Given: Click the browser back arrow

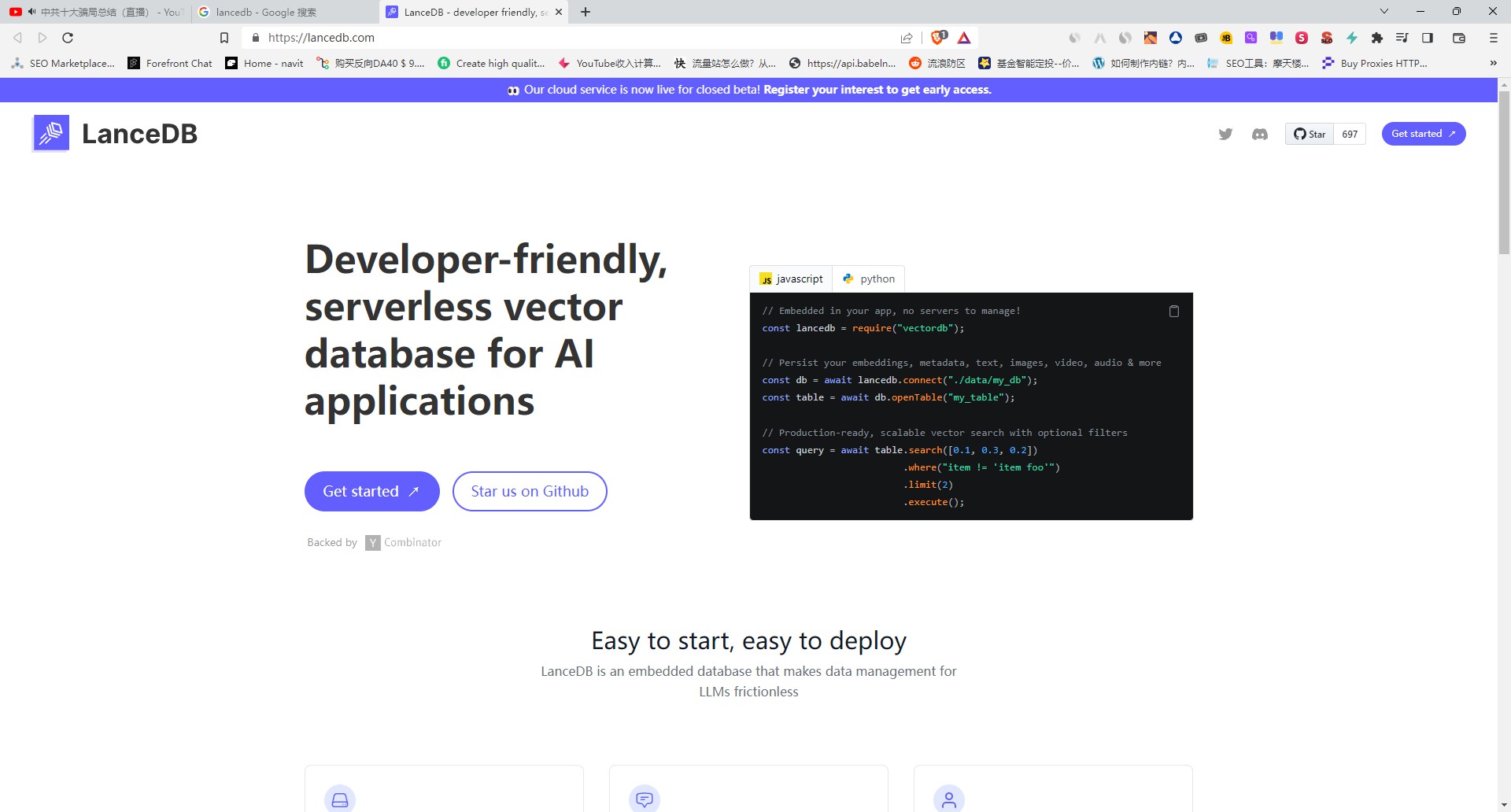Looking at the screenshot, I should [17, 38].
